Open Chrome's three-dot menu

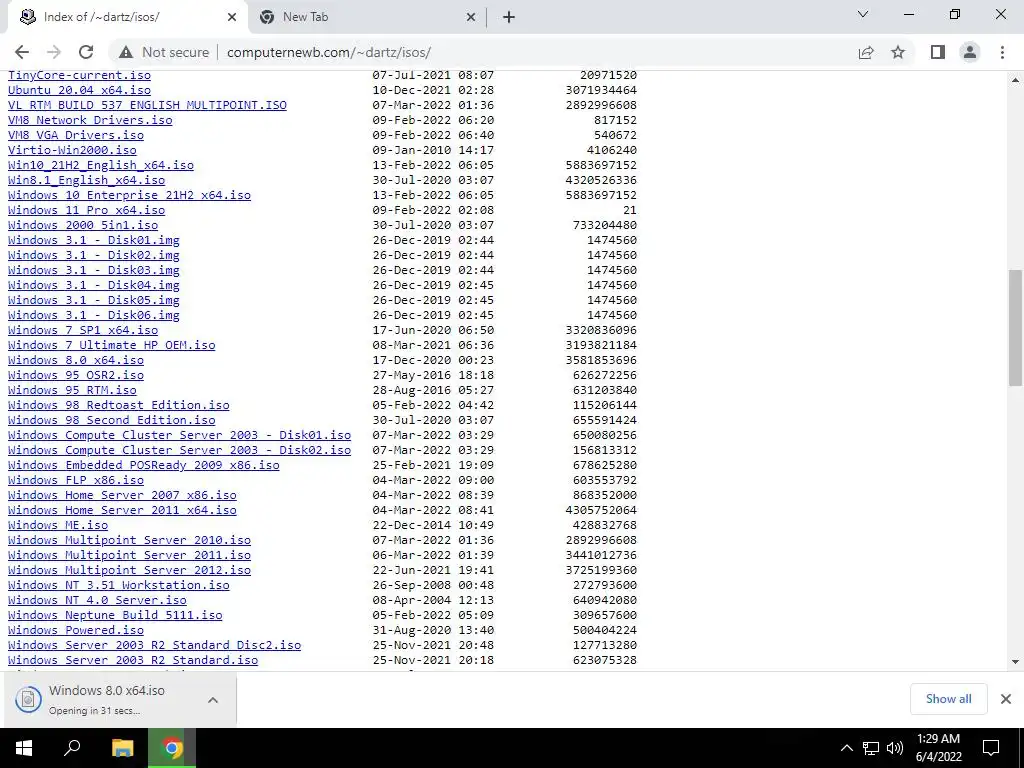coord(1002,52)
